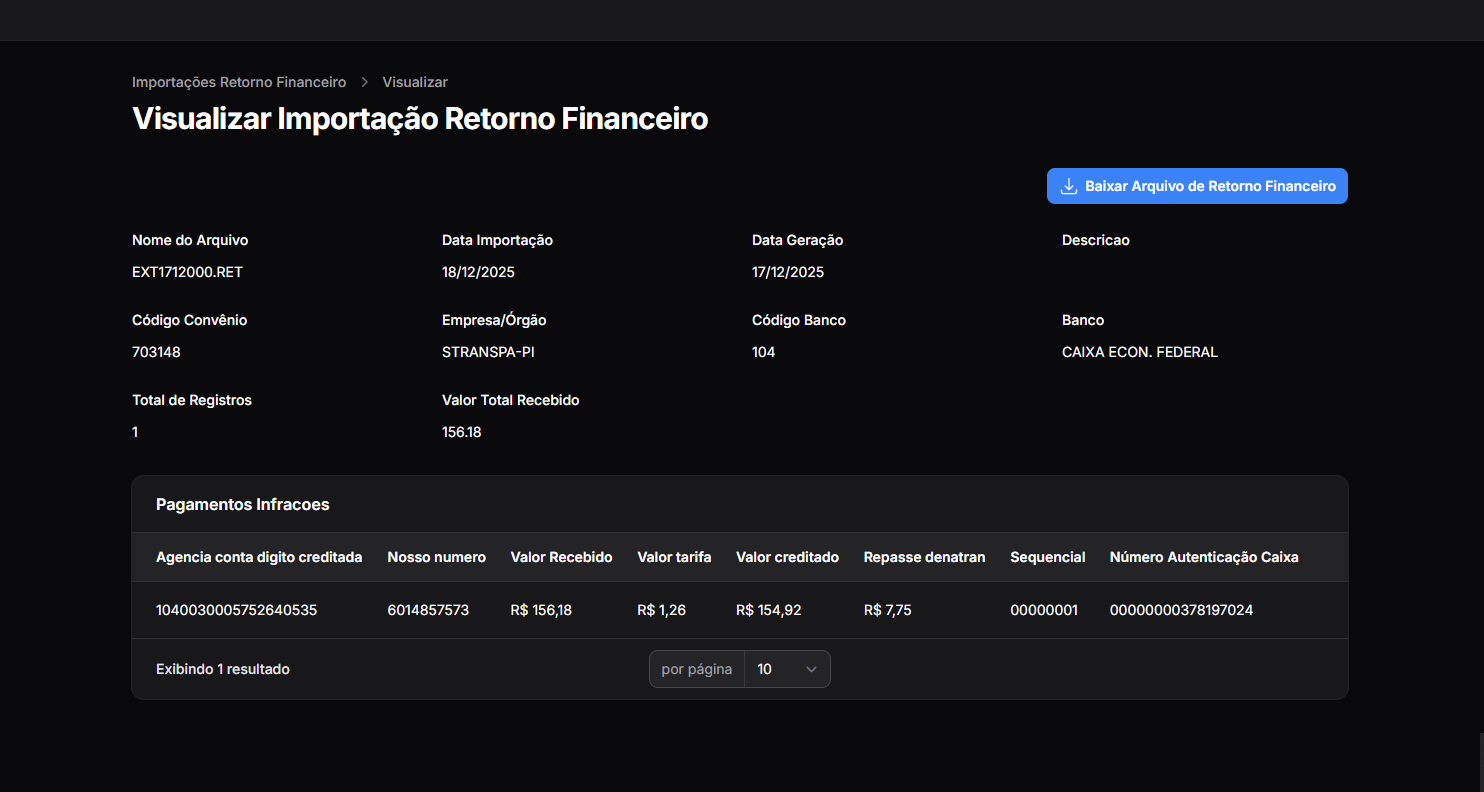Screen dimensions: 1484x792
Task: Click the file name EXT1712000.RET
Action: [x=187, y=272]
